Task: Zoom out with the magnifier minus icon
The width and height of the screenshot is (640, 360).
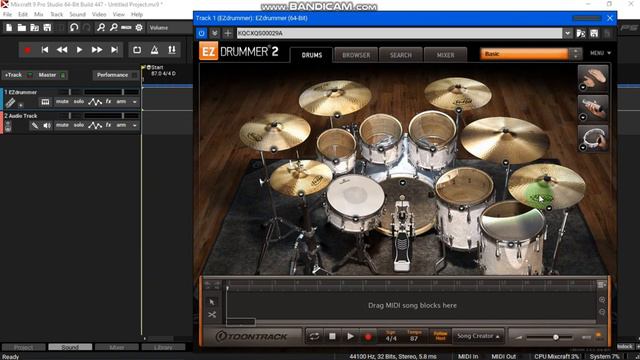Action: [113, 28]
